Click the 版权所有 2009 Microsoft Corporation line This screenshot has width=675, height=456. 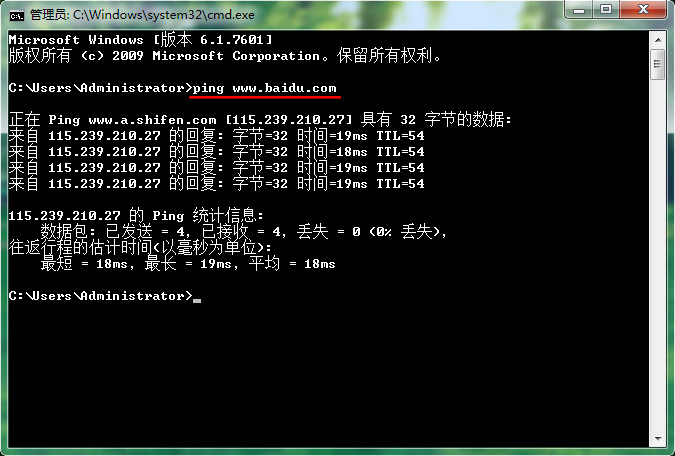tap(225, 56)
